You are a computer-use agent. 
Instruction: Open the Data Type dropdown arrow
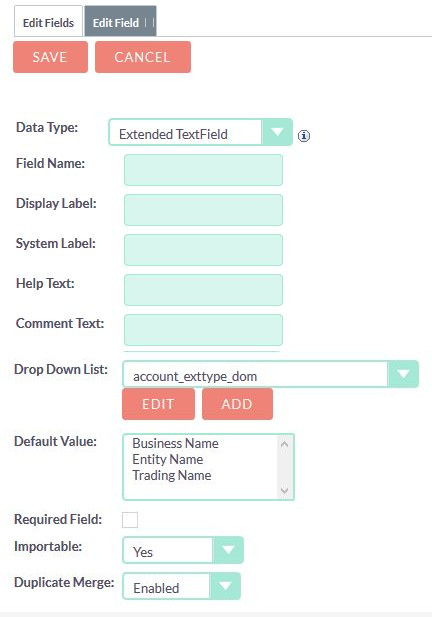tap(277, 132)
